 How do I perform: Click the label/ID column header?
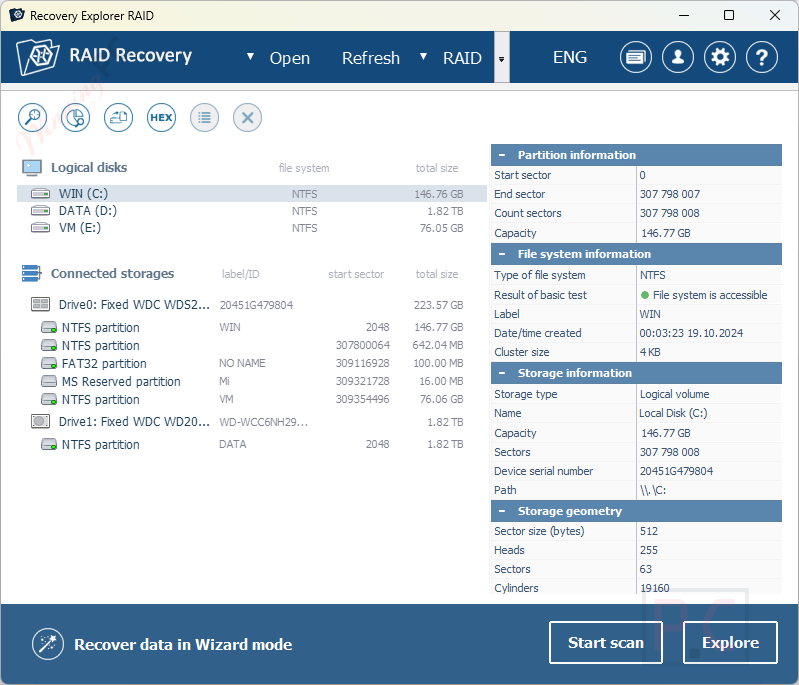241,274
